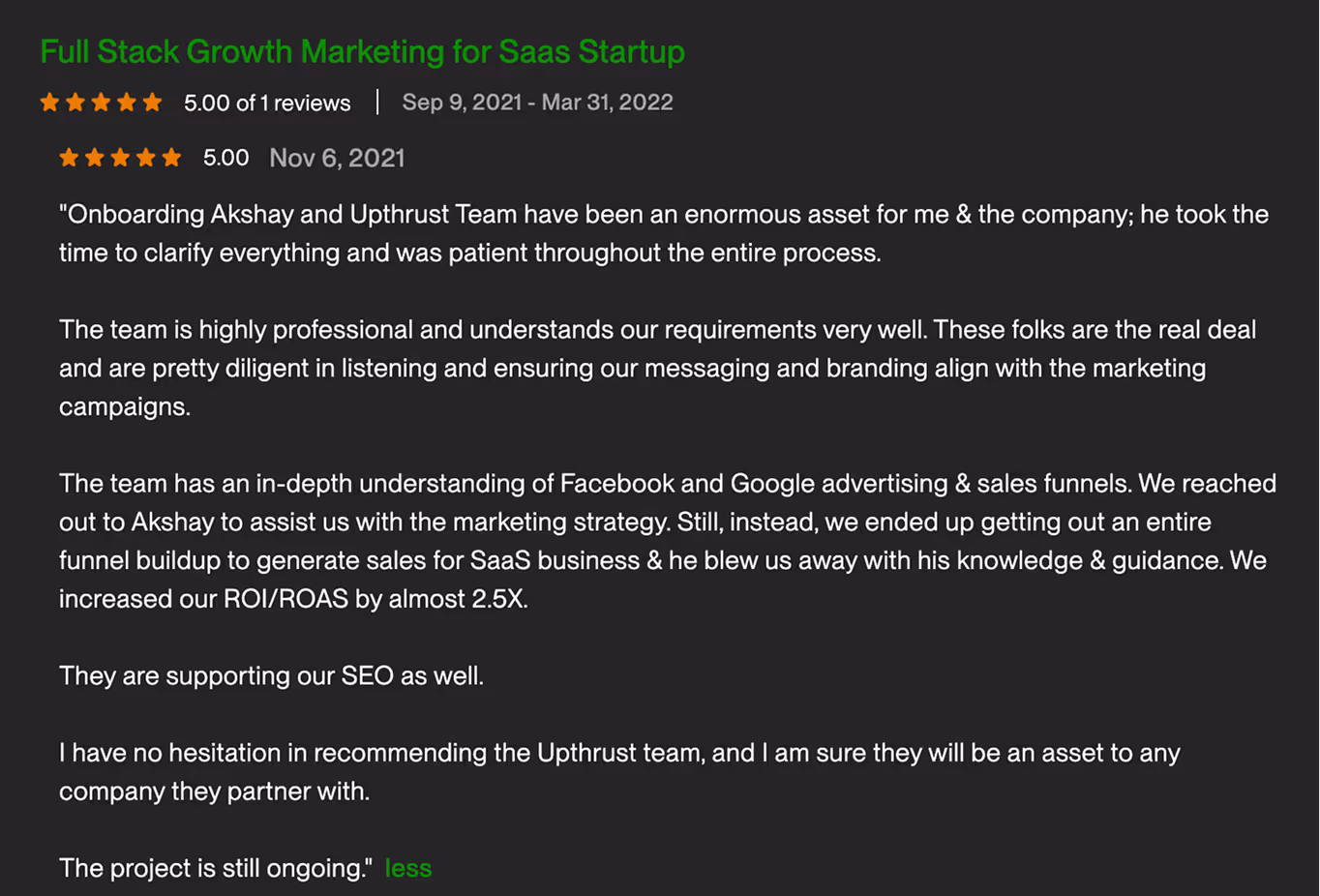Click the fifth star in the overall rating row
Image resolution: width=1320 pixels, height=896 pixels.
click(152, 102)
